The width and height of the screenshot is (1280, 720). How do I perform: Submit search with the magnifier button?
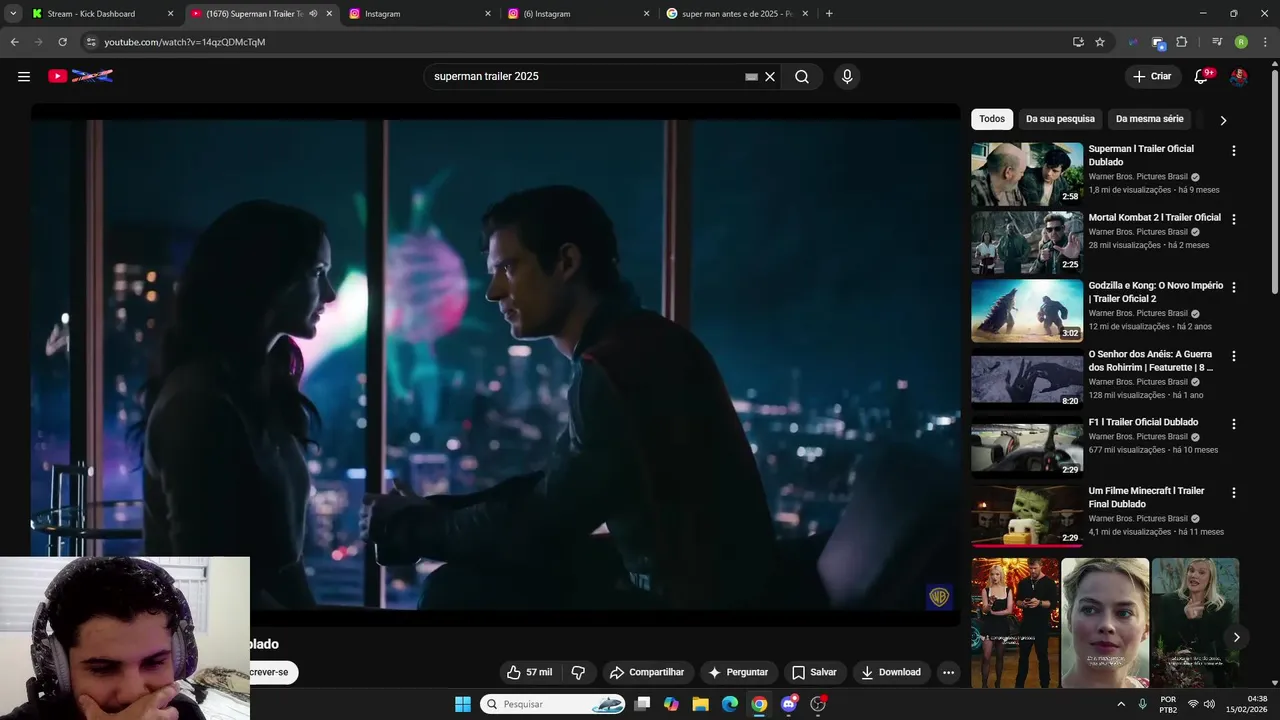tap(802, 77)
